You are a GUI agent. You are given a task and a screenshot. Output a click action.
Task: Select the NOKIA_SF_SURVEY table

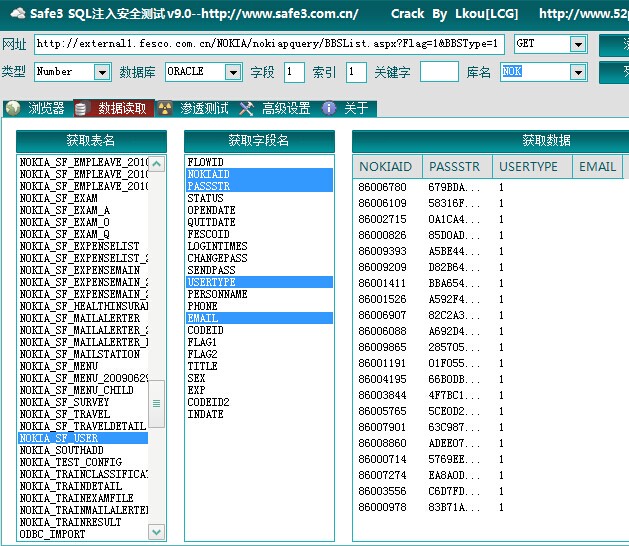coord(83,402)
